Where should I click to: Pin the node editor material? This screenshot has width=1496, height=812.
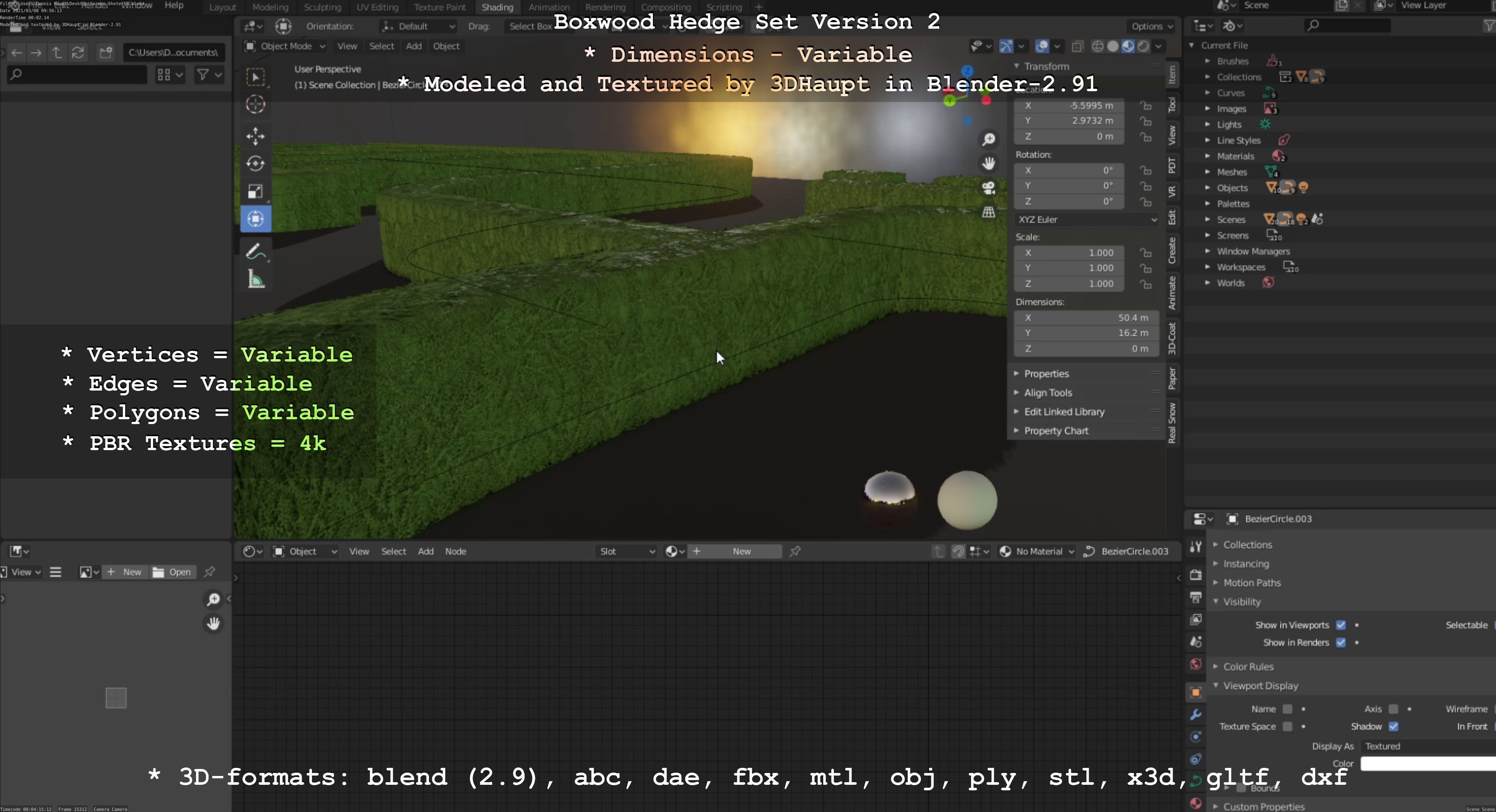(x=795, y=551)
